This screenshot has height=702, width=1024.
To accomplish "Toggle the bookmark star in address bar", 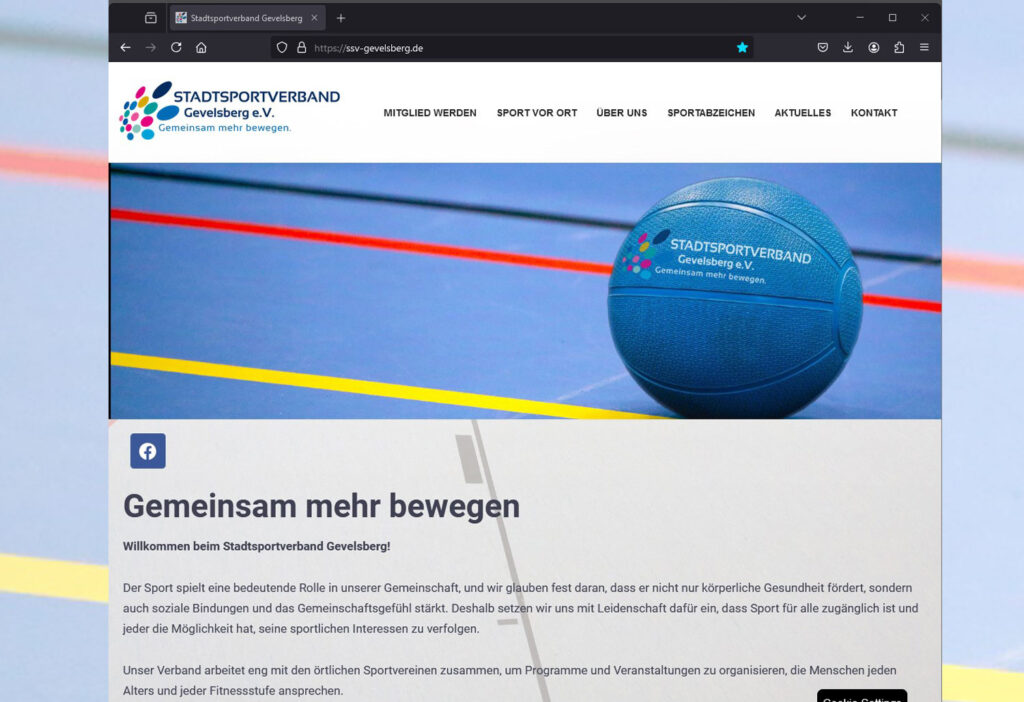I will 742,47.
